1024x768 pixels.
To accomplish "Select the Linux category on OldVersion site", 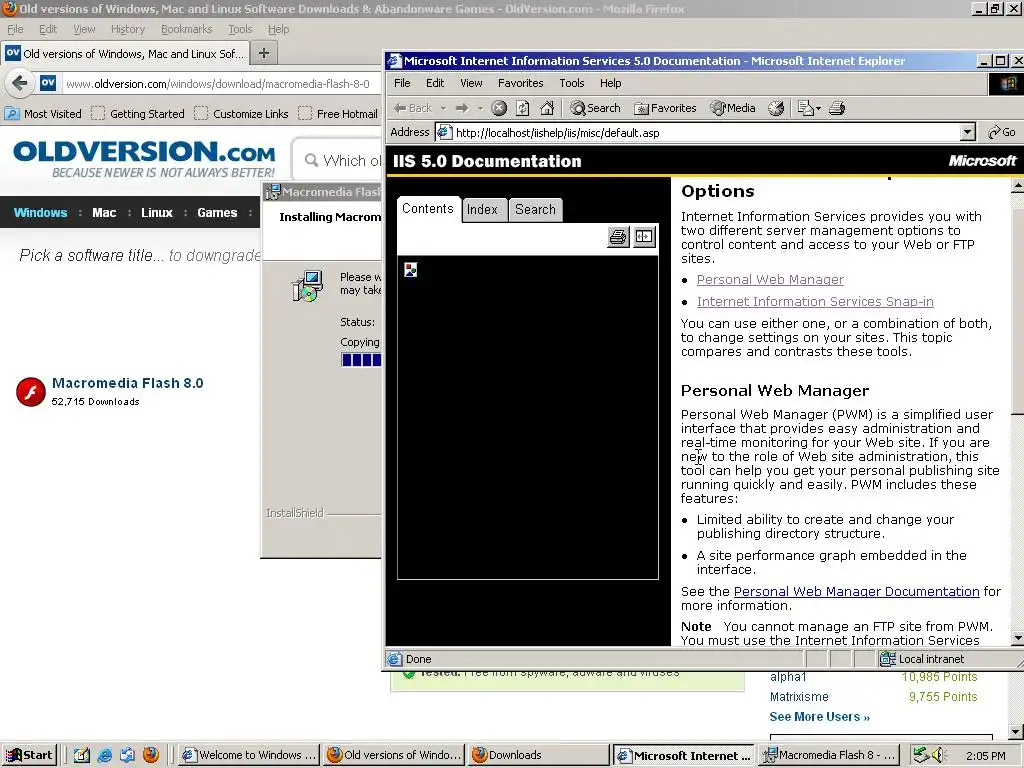I will [157, 213].
